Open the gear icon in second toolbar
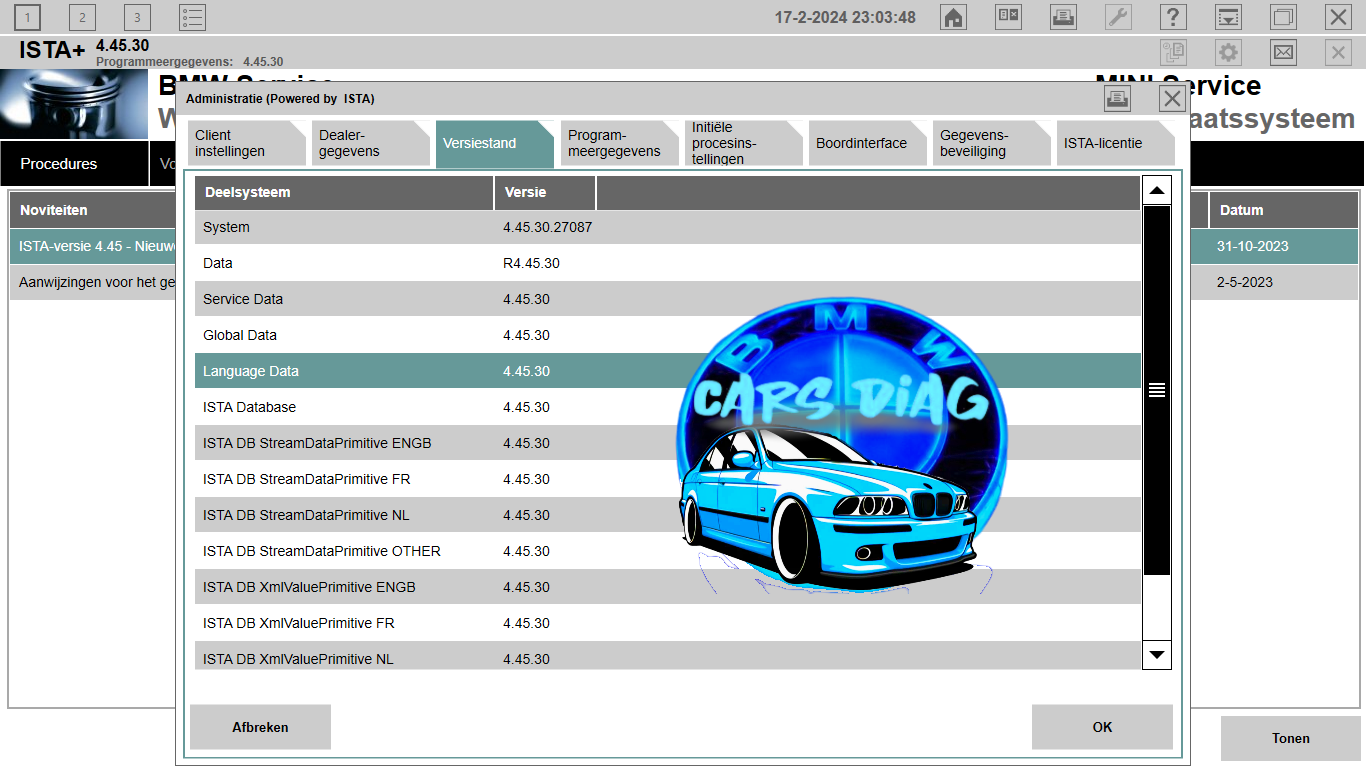Viewport: 1366px width, 768px height. pos(1228,53)
